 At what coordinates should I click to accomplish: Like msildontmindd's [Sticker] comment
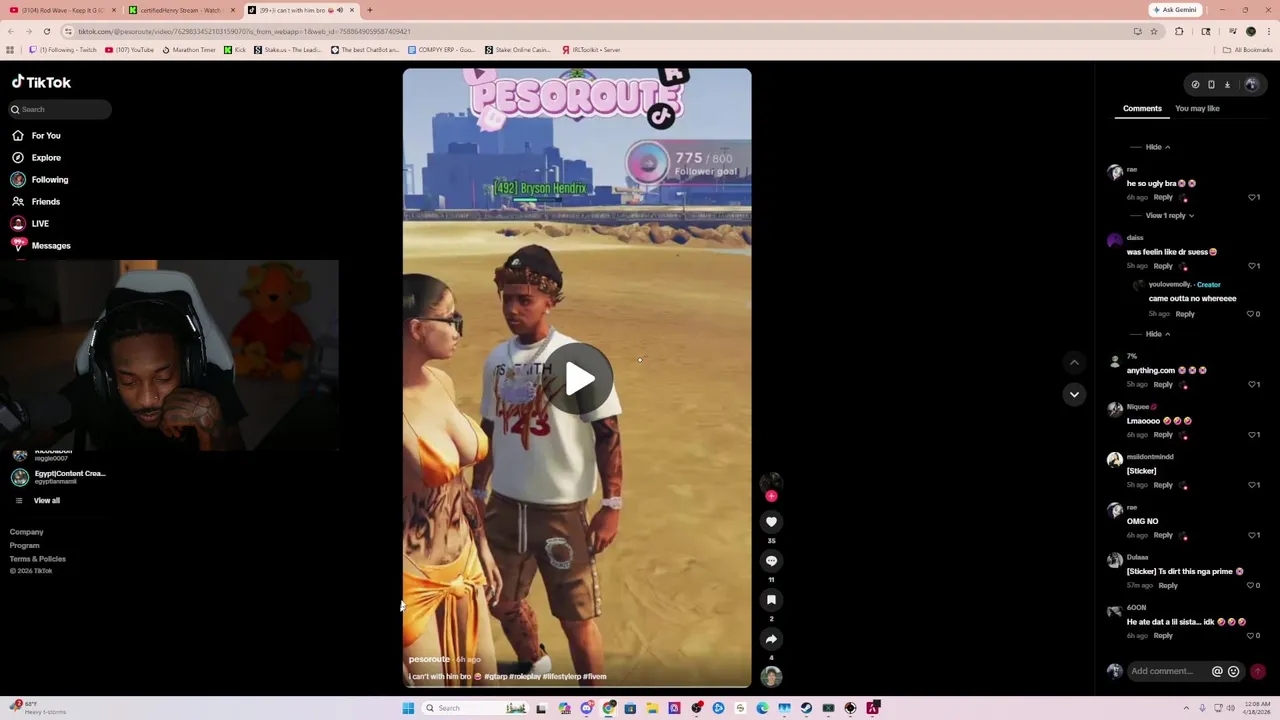tap(1253, 485)
